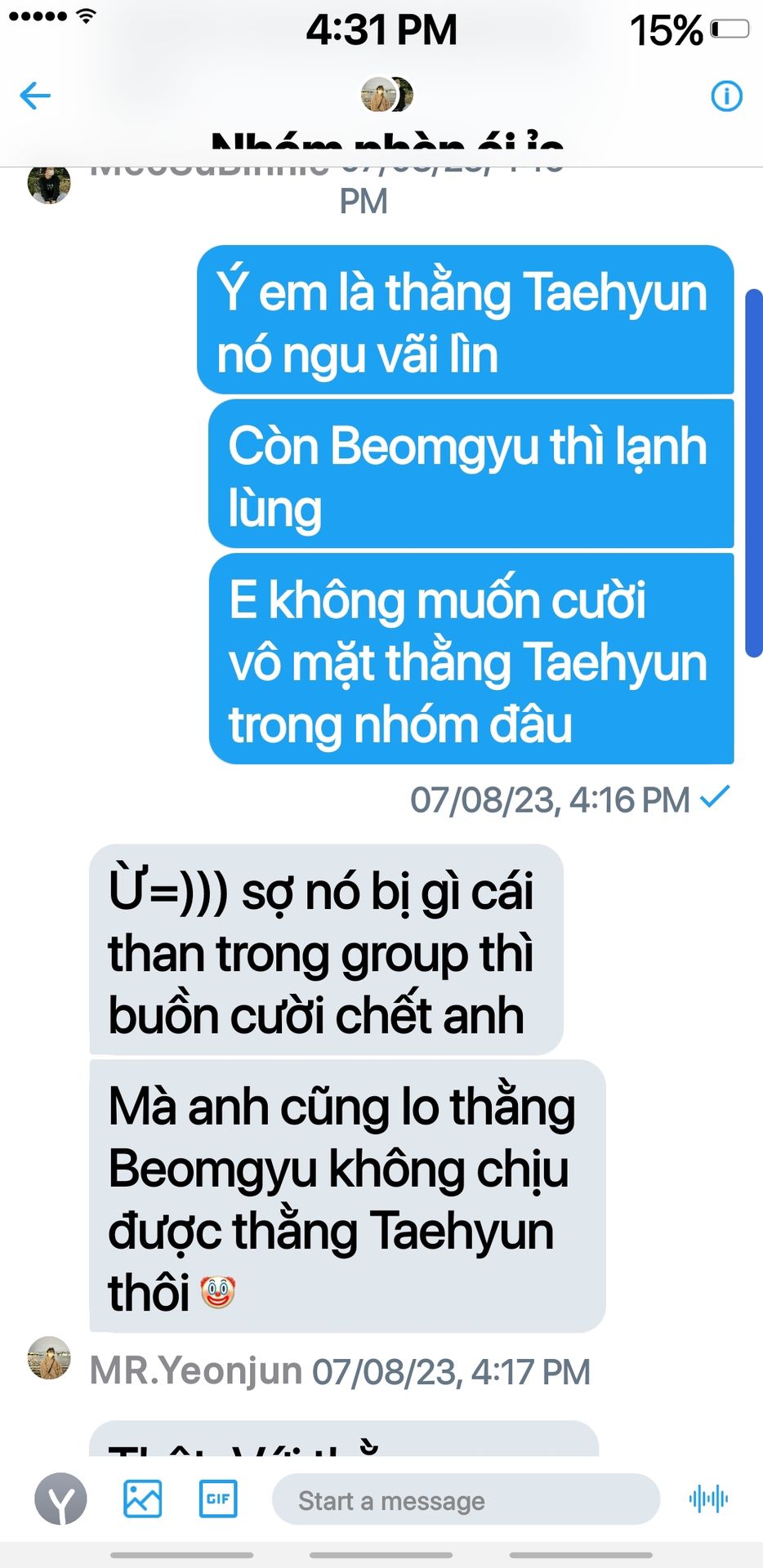This screenshot has height=1568, width=763.
Task: Tap message starting 'Ý em là thằng Taehyun'
Action: click(466, 319)
